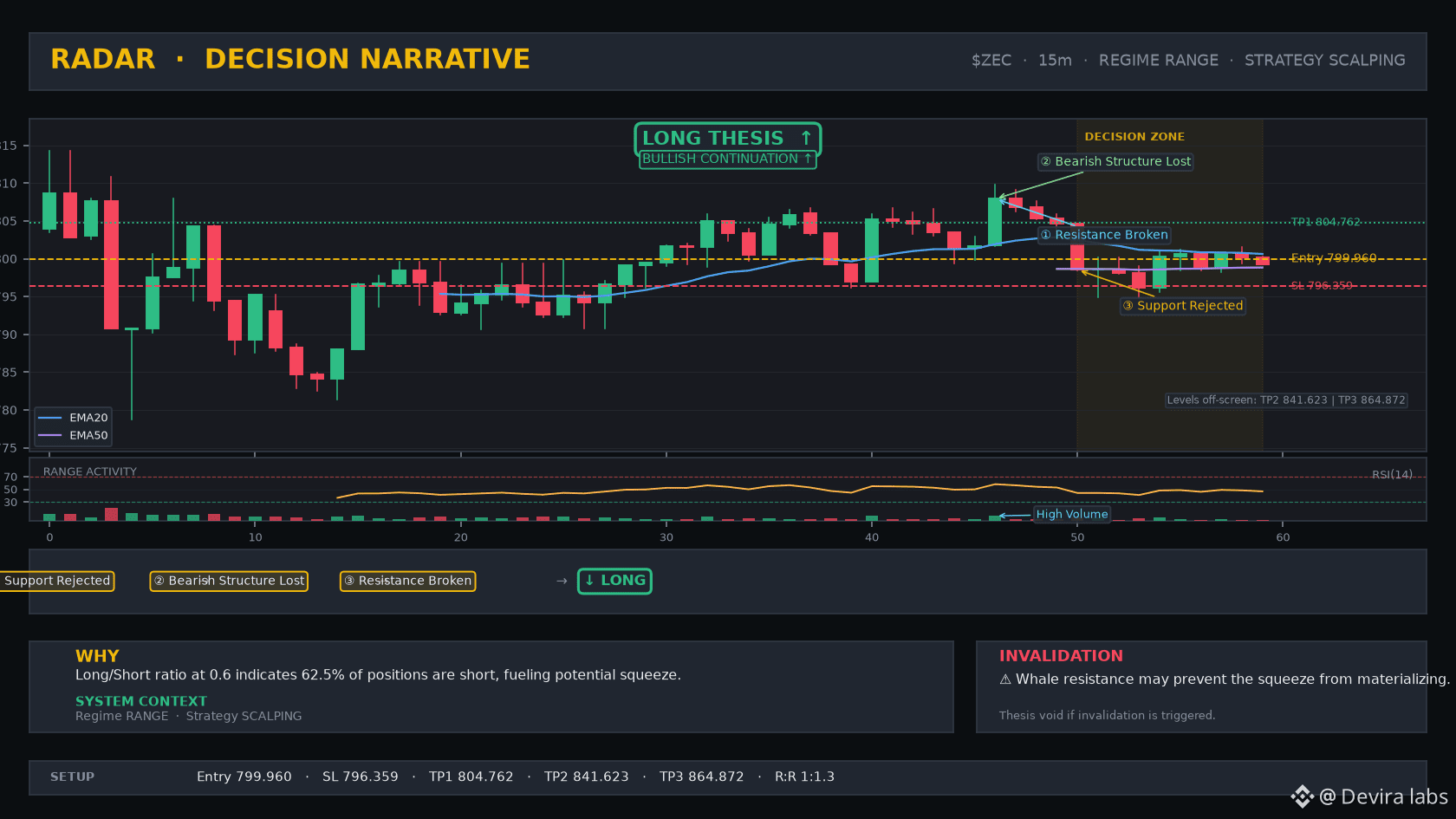Click Entry 799.960 in setup bar
1456x819 pixels.
click(x=244, y=777)
